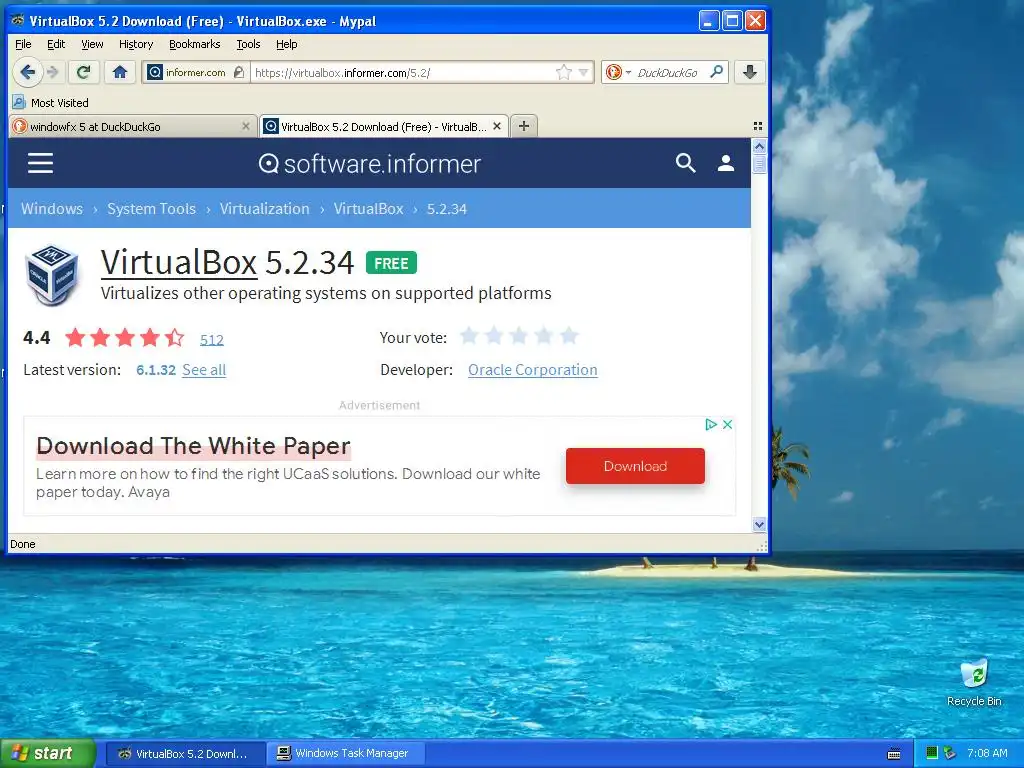Click the forward navigation arrow

54,72
